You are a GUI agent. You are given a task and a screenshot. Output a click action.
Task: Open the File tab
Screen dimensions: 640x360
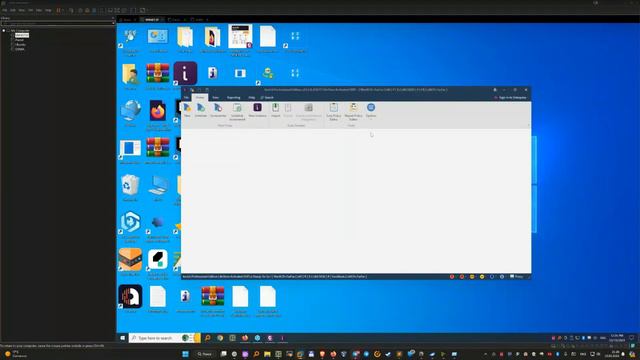186,98
